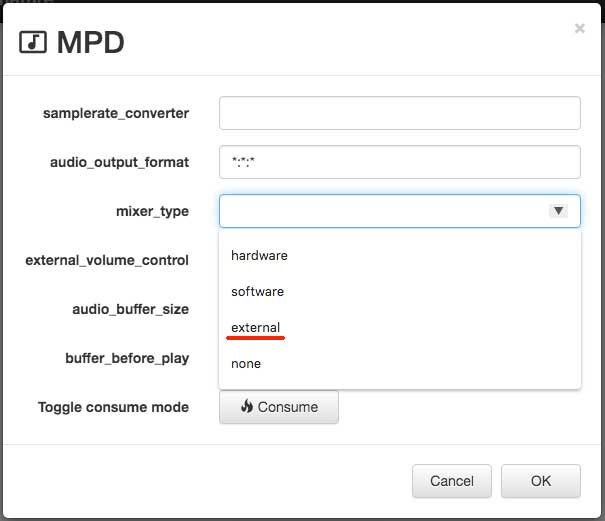The height and width of the screenshot is (521, 605).
Task: Choose software mixer option
Action: [257, 291]
